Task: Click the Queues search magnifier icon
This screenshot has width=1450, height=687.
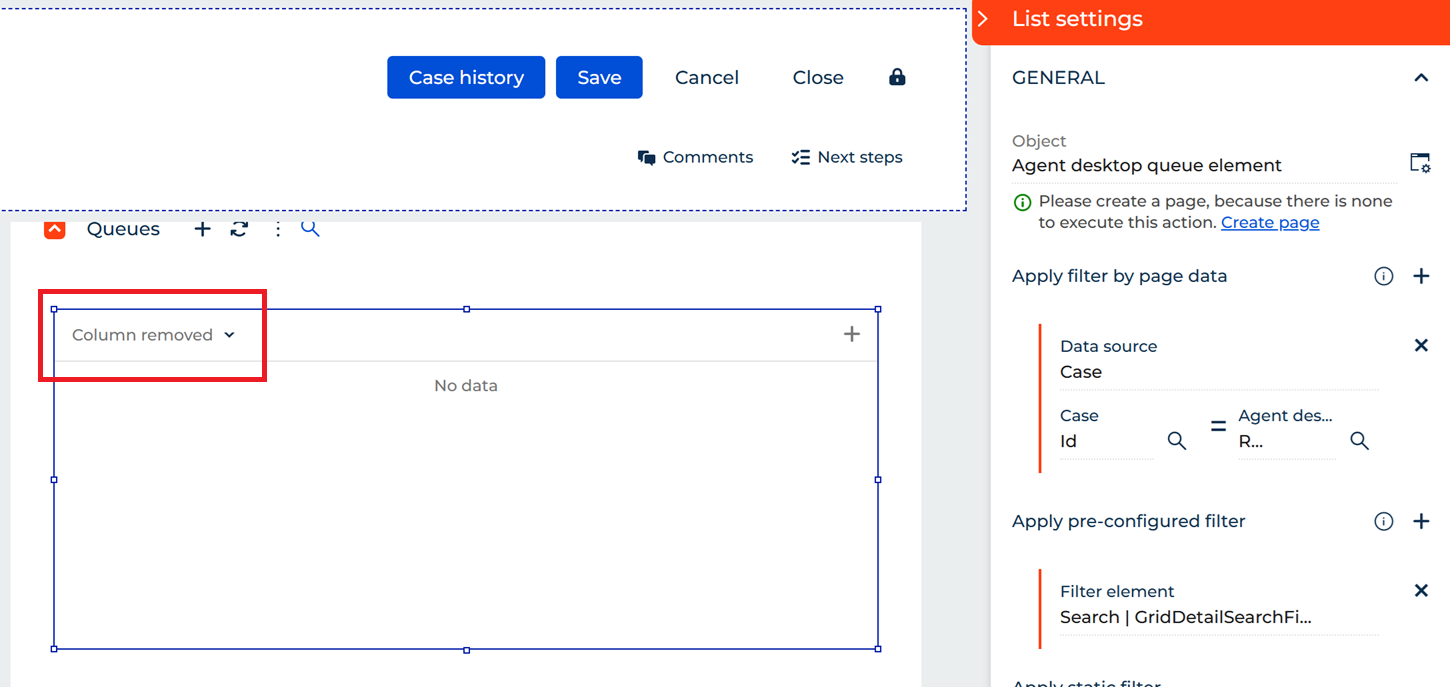Action: [310, 229]
